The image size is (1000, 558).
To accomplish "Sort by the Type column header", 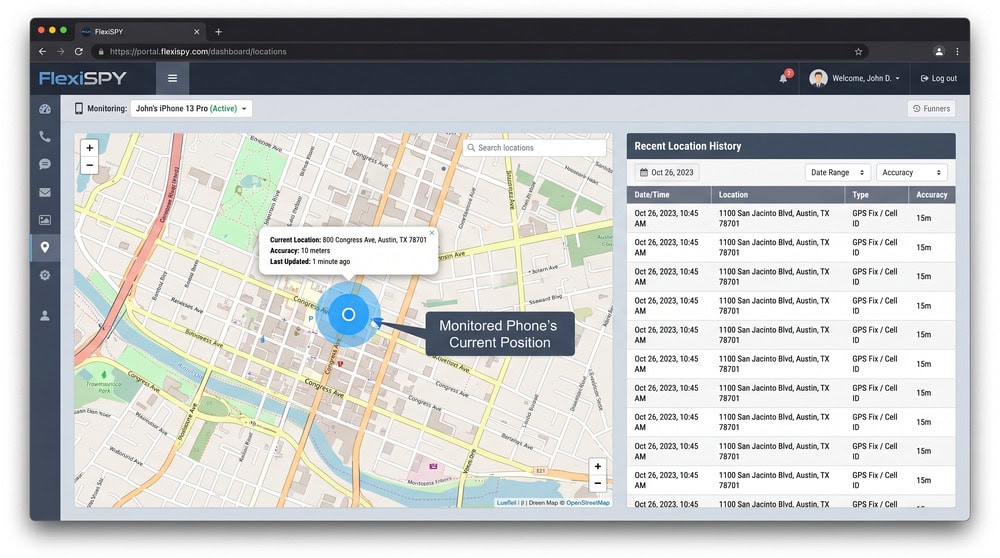I will [x=877, y=195].
